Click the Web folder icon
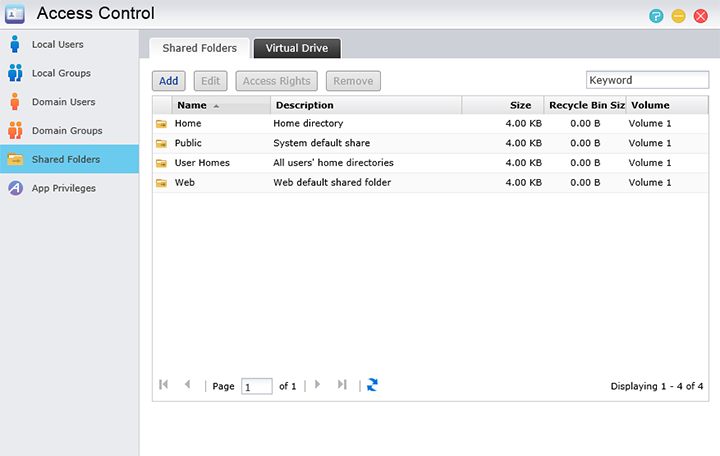Viewport: 720px width, 456px height. pos(161,183)
